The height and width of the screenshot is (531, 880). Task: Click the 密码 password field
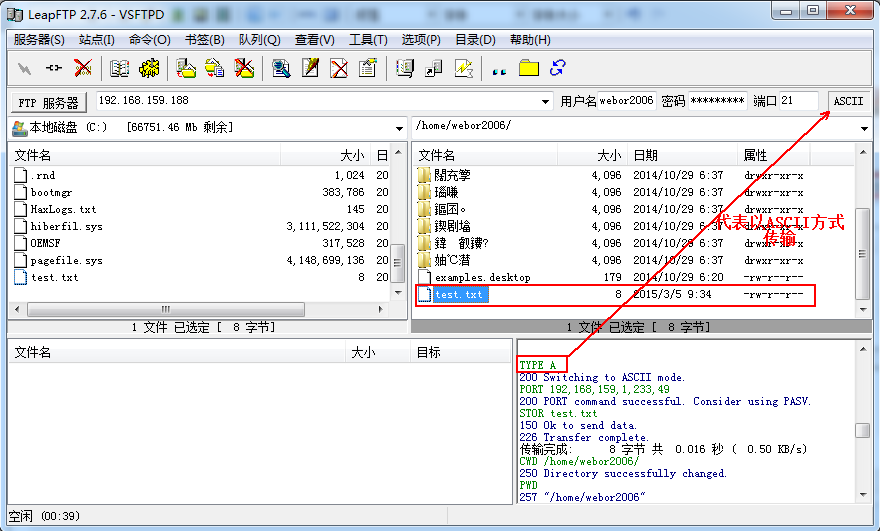coord(718,101)
